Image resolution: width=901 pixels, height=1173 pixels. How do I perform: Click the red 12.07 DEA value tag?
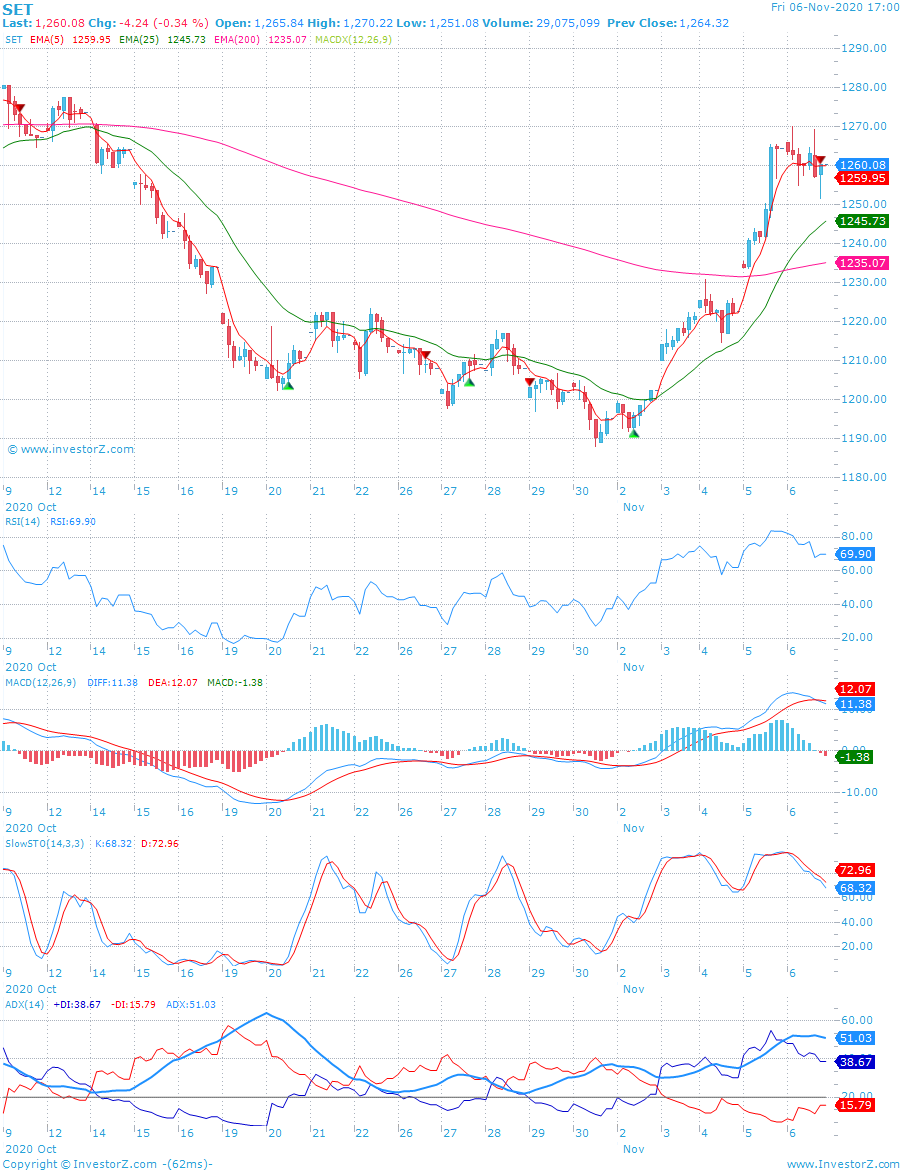855,689
